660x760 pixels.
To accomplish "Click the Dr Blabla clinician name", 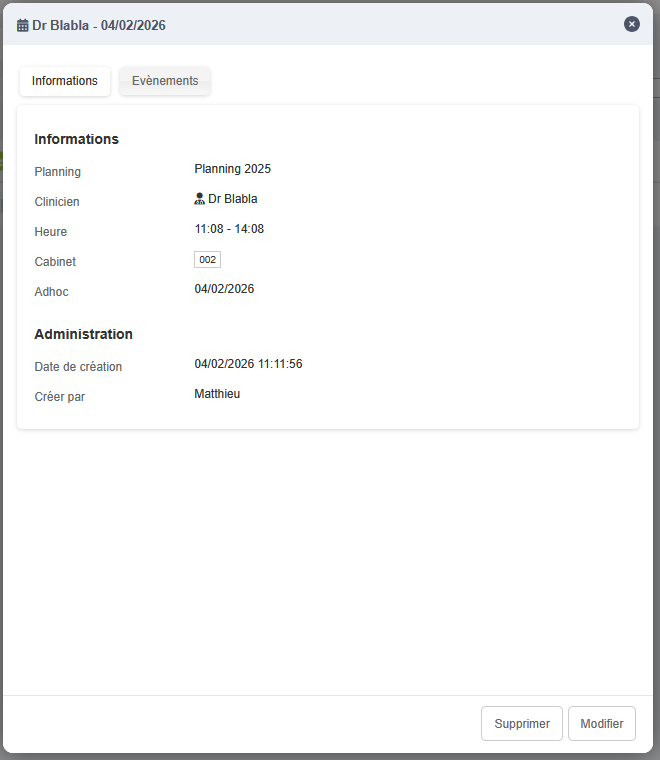I will 232,199.
